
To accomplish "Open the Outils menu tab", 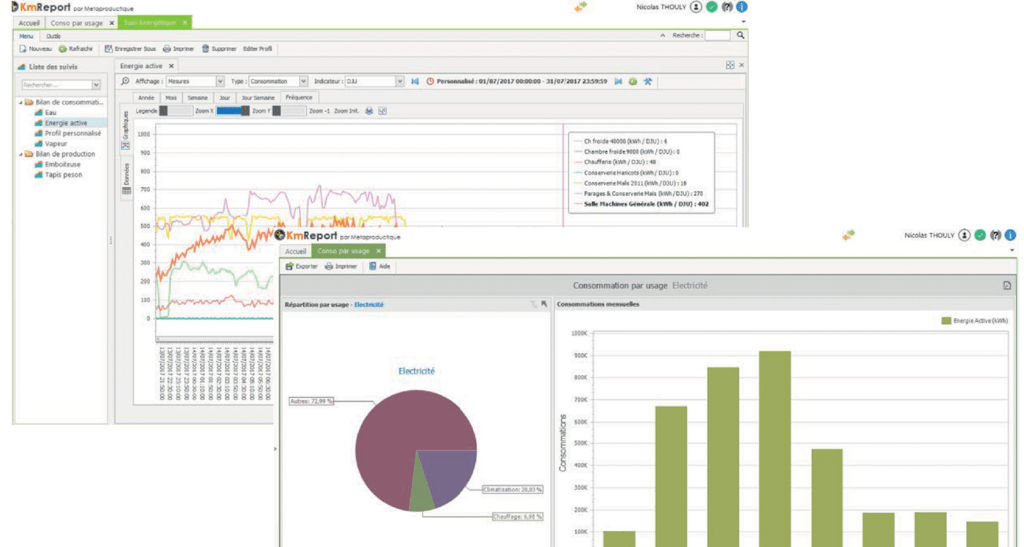I will pyautogui.click(x=53, y=35).
